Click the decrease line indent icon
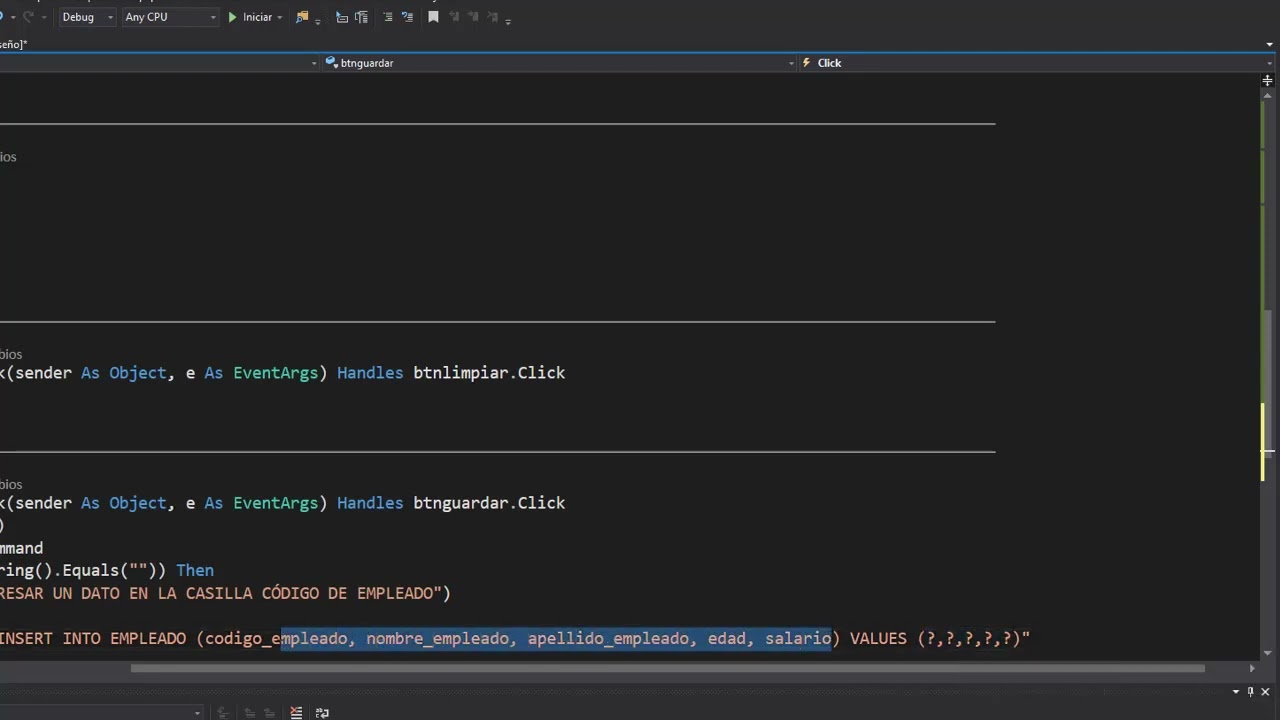 click(x=388, y=17)
